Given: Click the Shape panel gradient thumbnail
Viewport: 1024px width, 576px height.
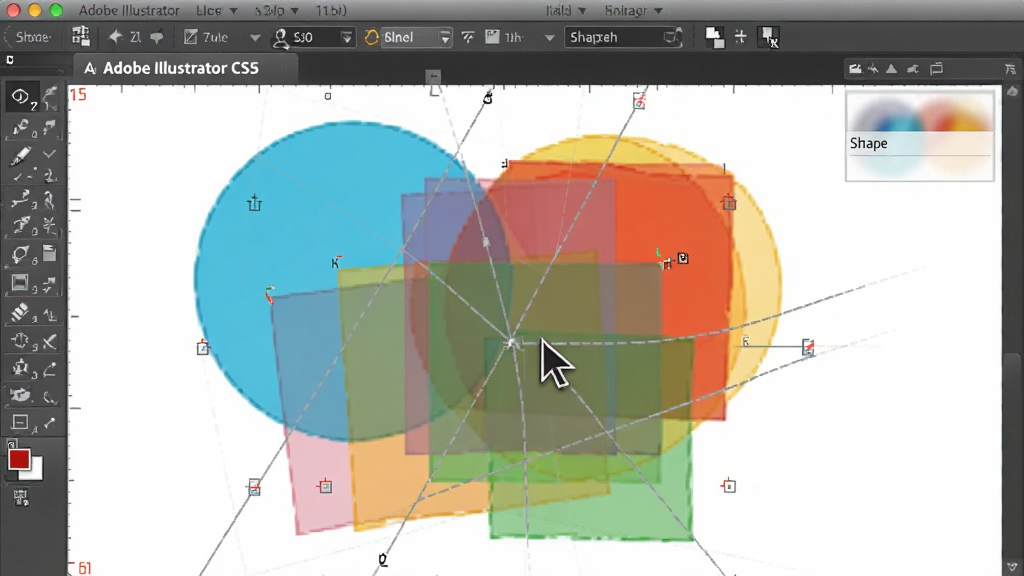Looking at the screenshot, I should coord(920,113).
